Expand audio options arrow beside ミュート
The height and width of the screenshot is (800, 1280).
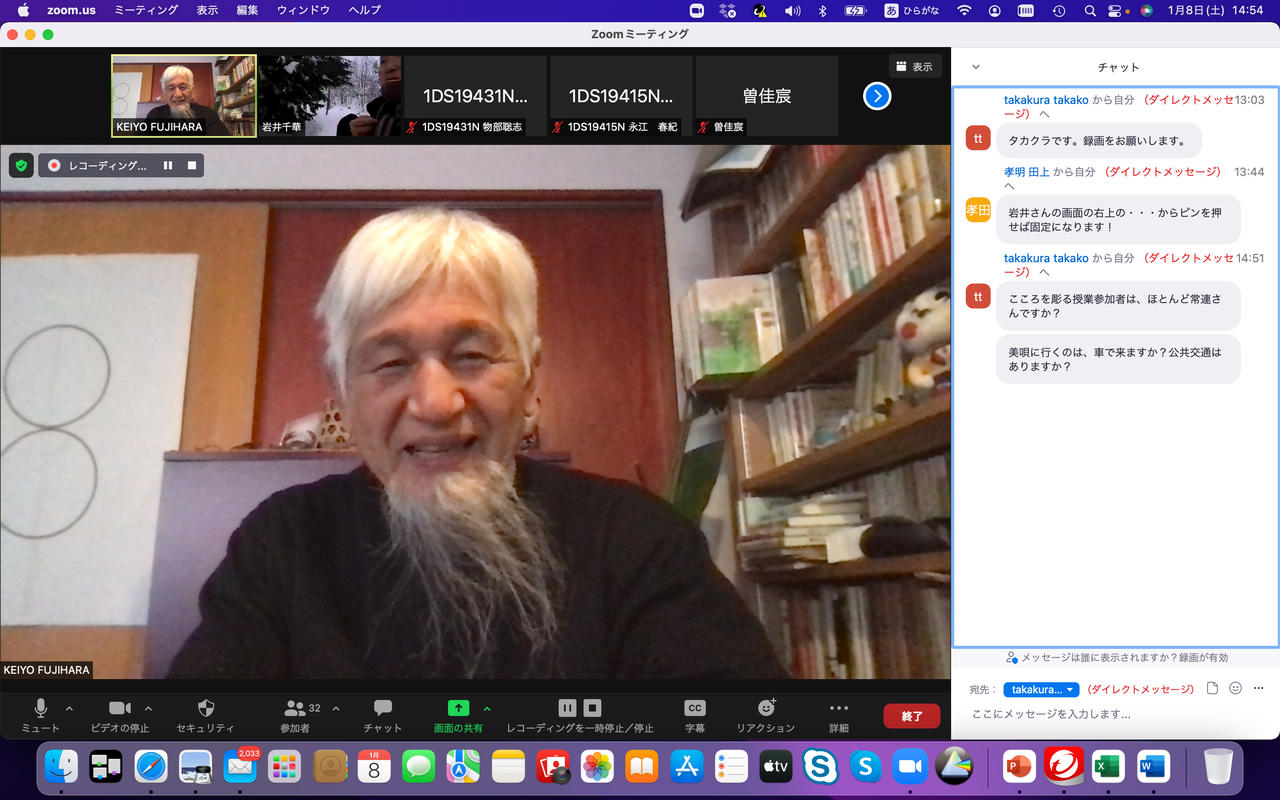[69, 708]
